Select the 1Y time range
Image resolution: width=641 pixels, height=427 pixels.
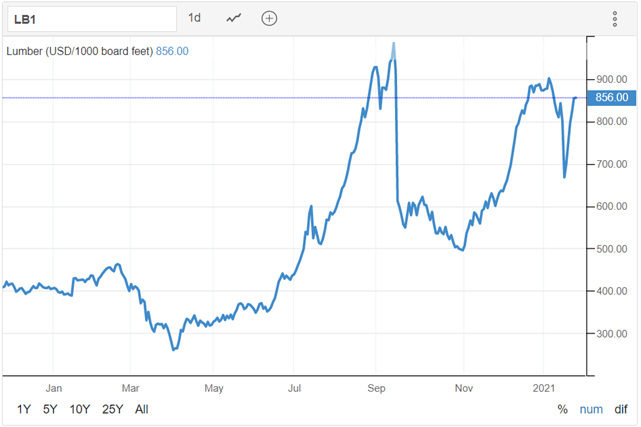point(24,409)
